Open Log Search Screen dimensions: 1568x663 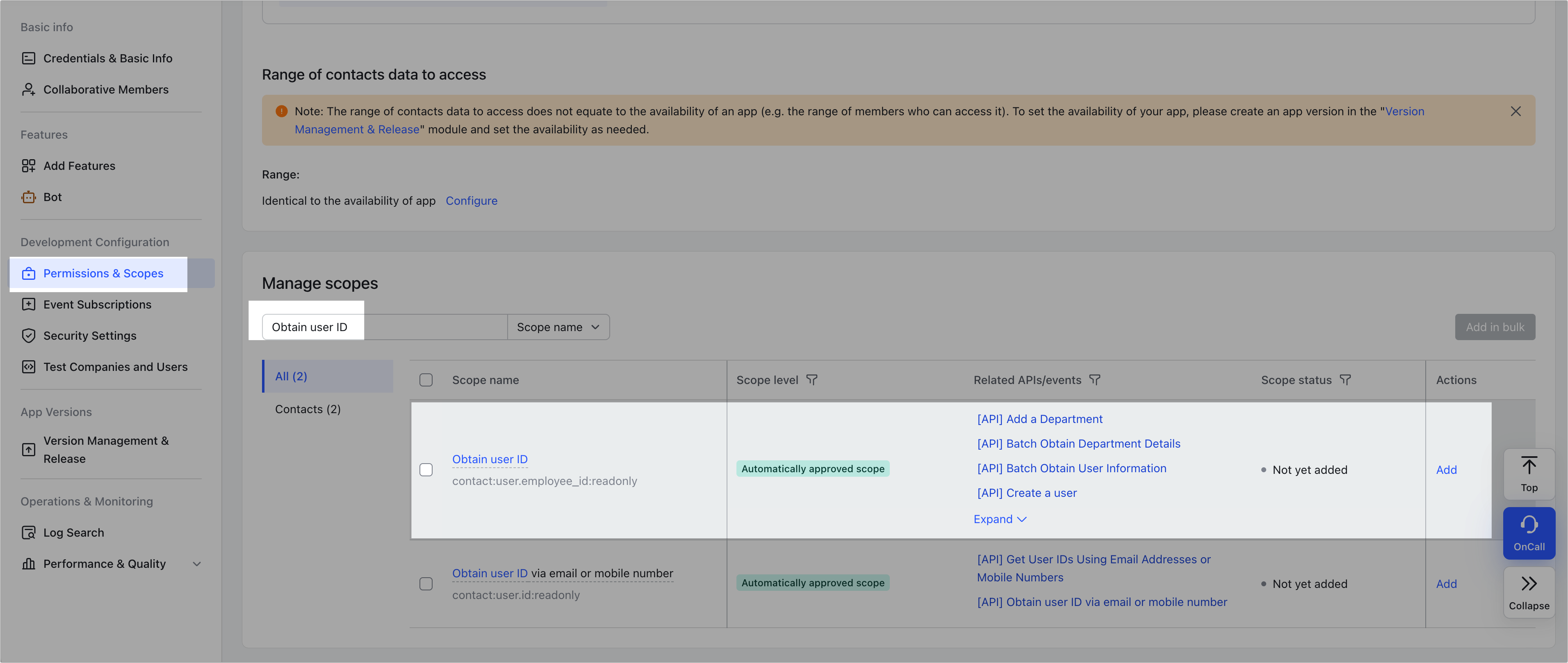click(x=74, y=532)
